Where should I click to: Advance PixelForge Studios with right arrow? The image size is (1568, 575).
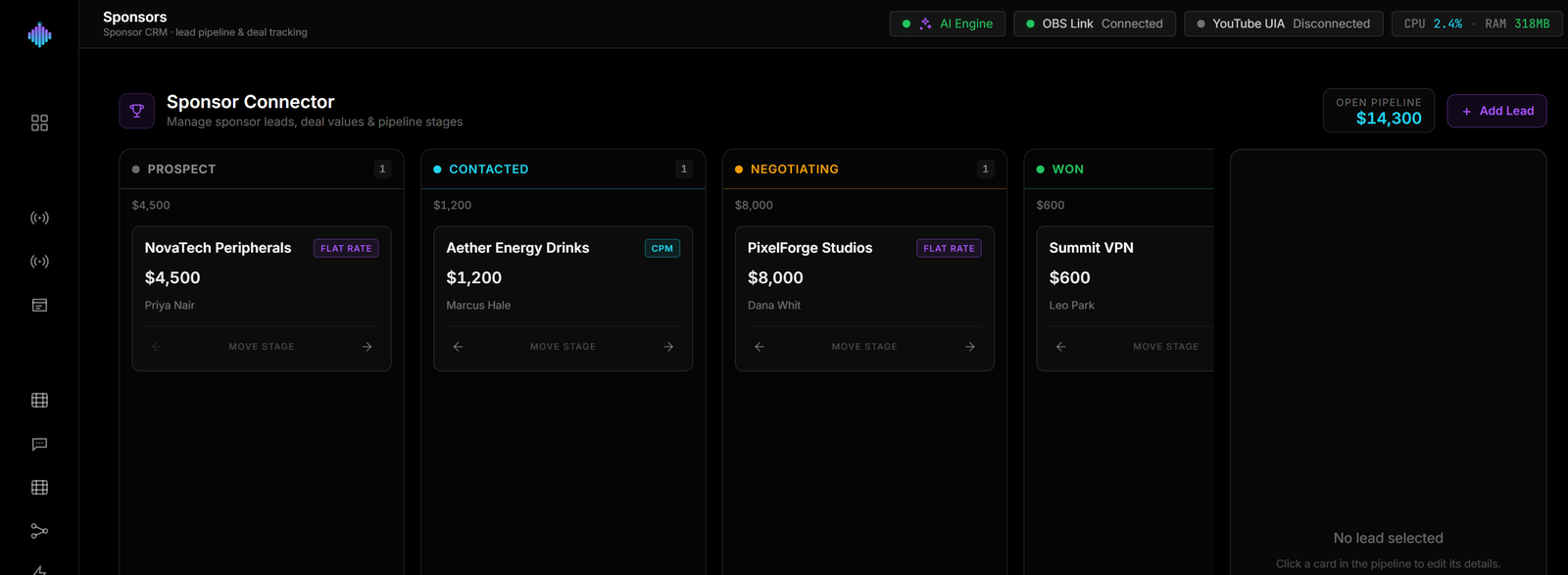point(969,347)
